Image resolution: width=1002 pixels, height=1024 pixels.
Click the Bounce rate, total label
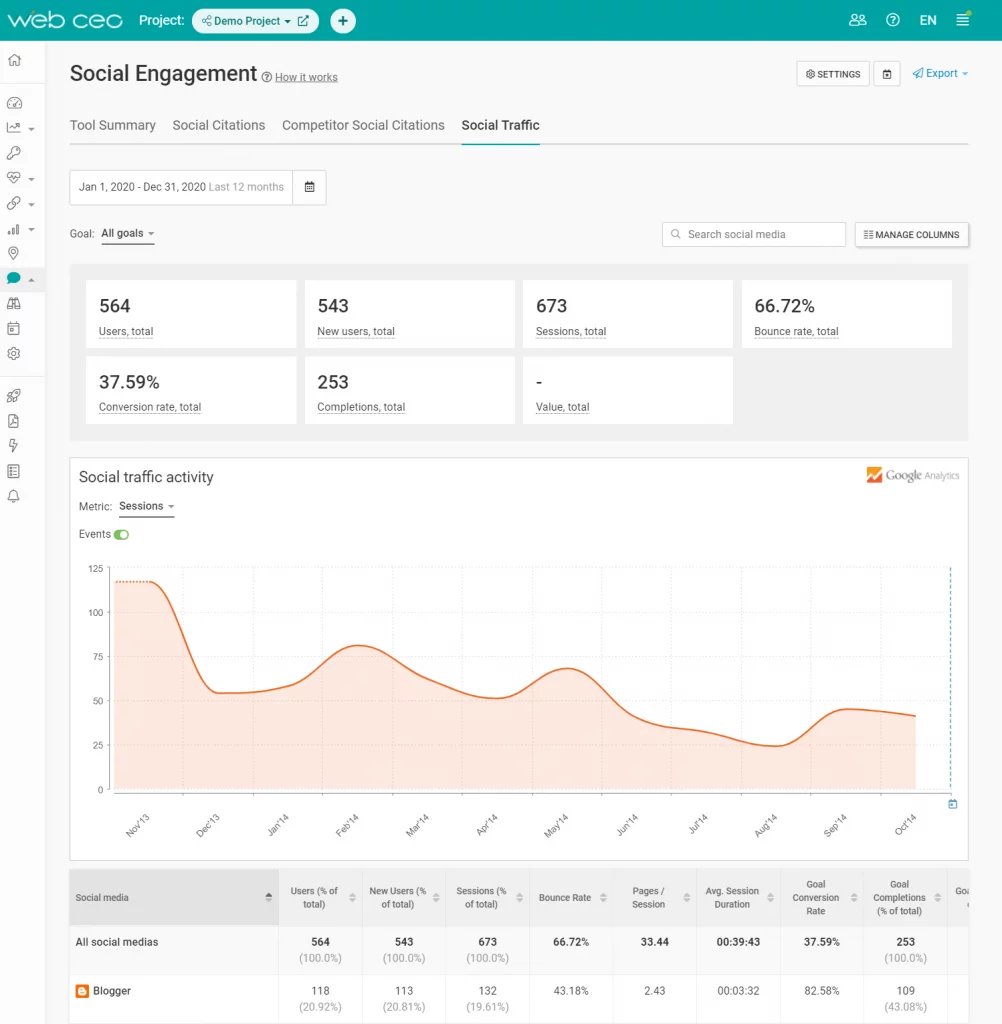[796, 332]
